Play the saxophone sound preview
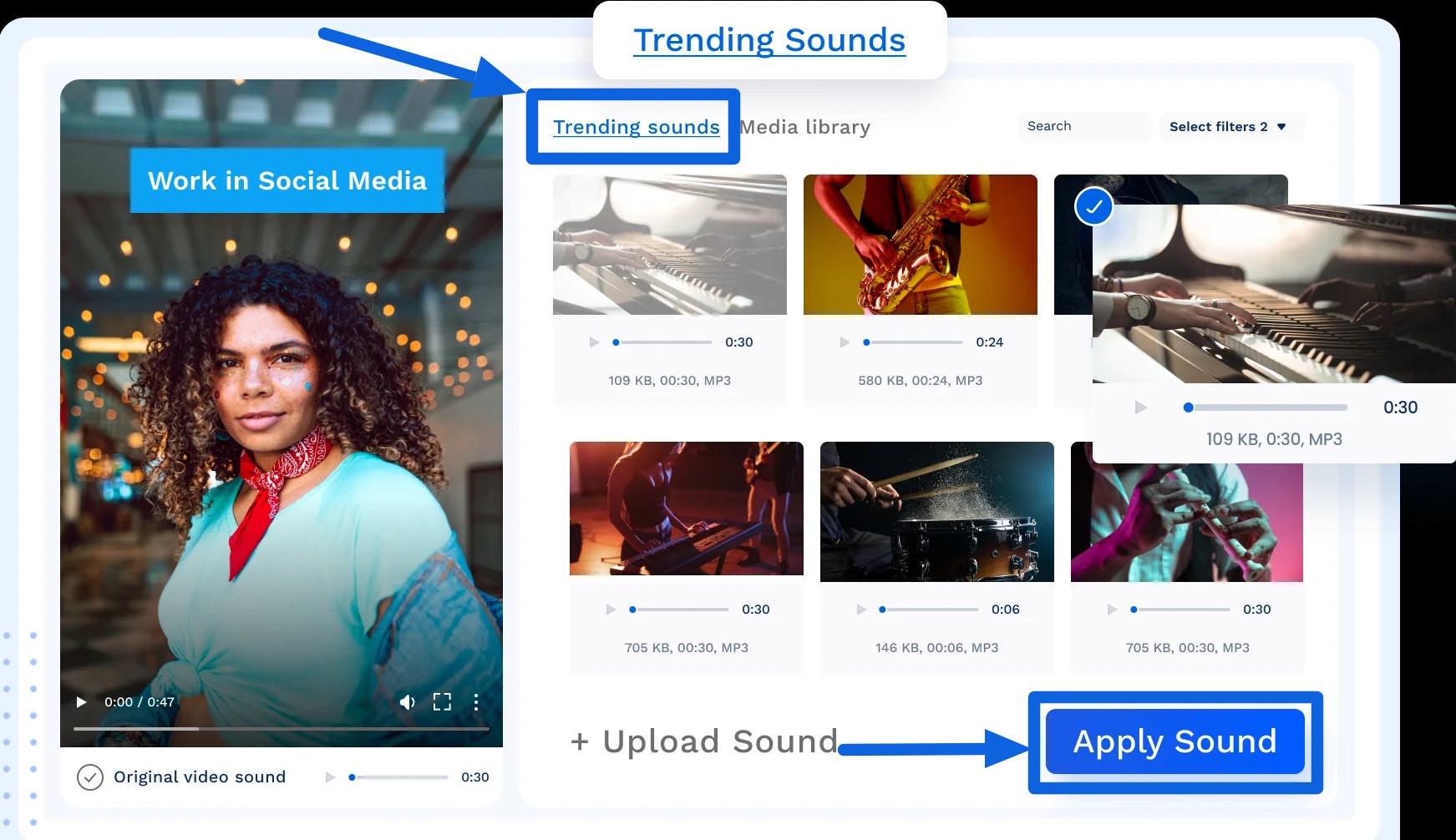1456x840 pixels. pyautogui.click(x=845, y=342)
